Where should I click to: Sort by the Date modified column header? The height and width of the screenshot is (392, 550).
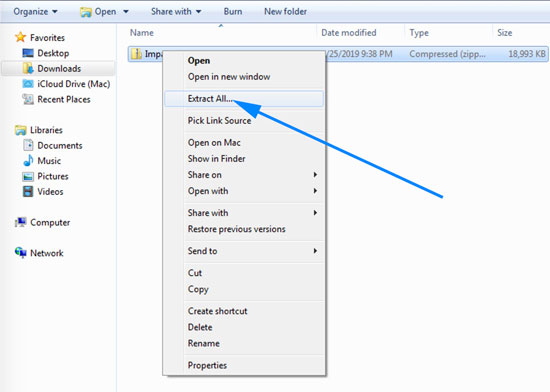pyautogui.click(x=361, y=33)
